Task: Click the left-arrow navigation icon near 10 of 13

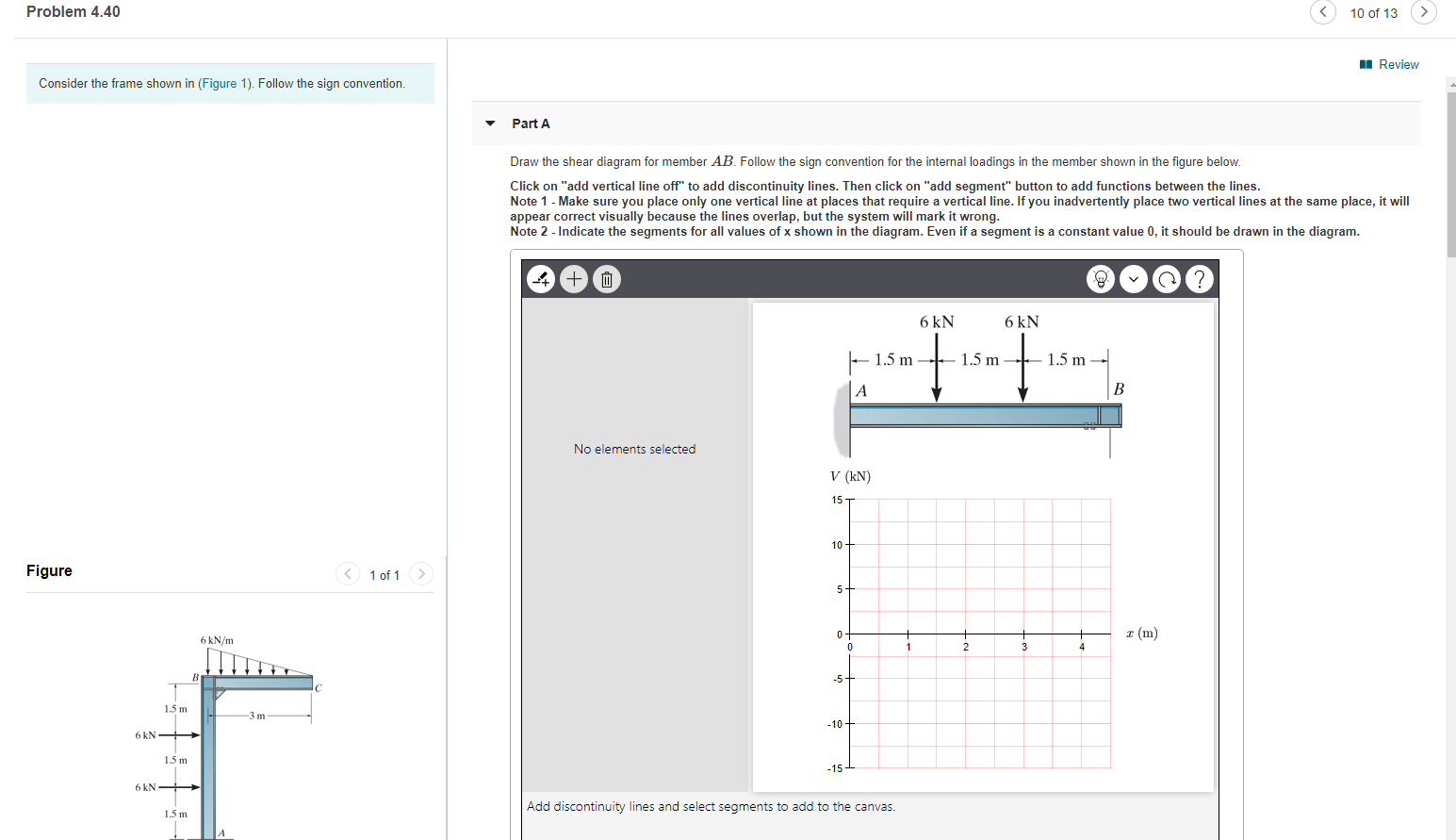Action: click(x=1323, y=12)
